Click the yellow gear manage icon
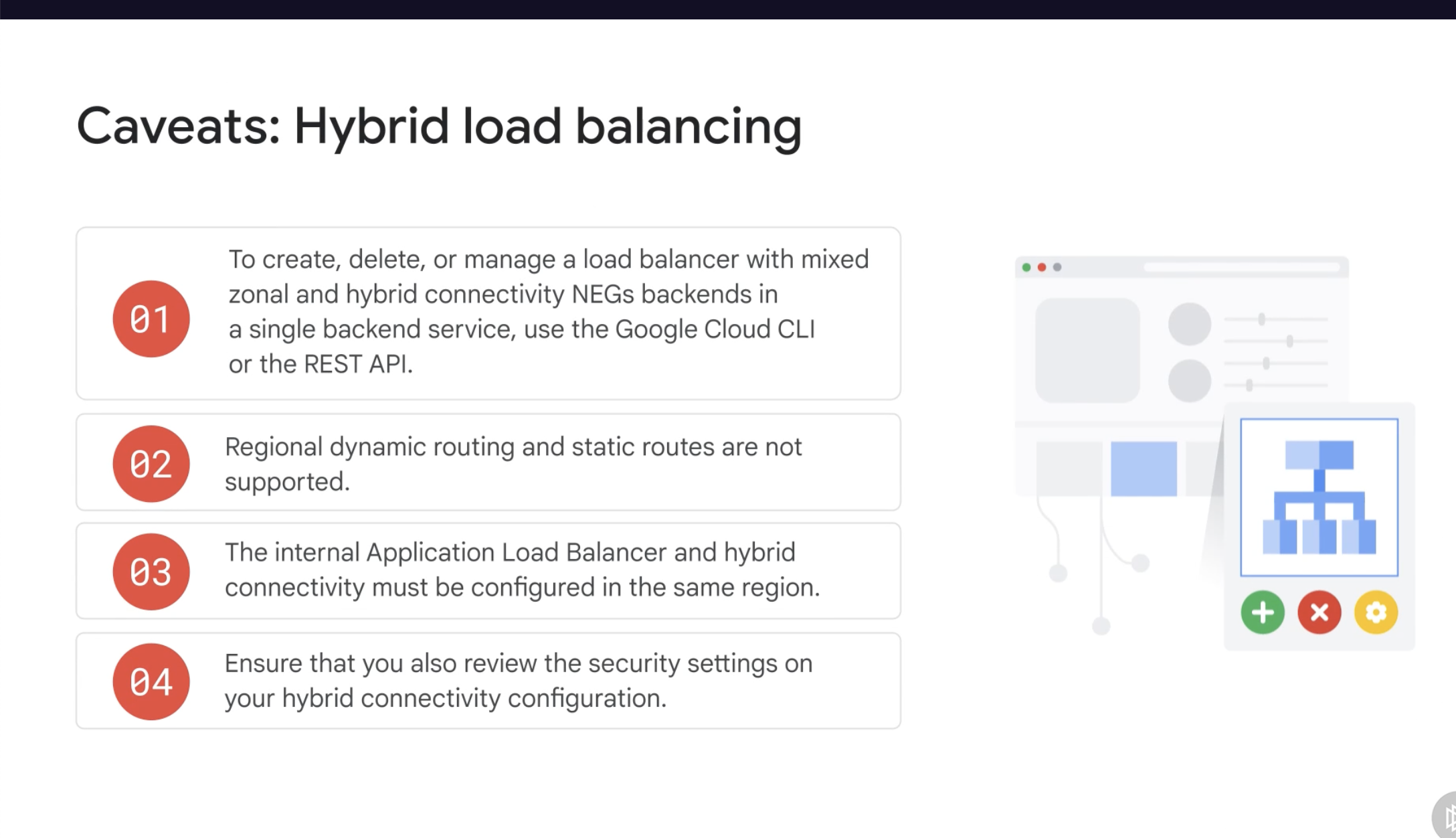Viewport: 1456px width, 838px height. click(x=1376, y=612)
